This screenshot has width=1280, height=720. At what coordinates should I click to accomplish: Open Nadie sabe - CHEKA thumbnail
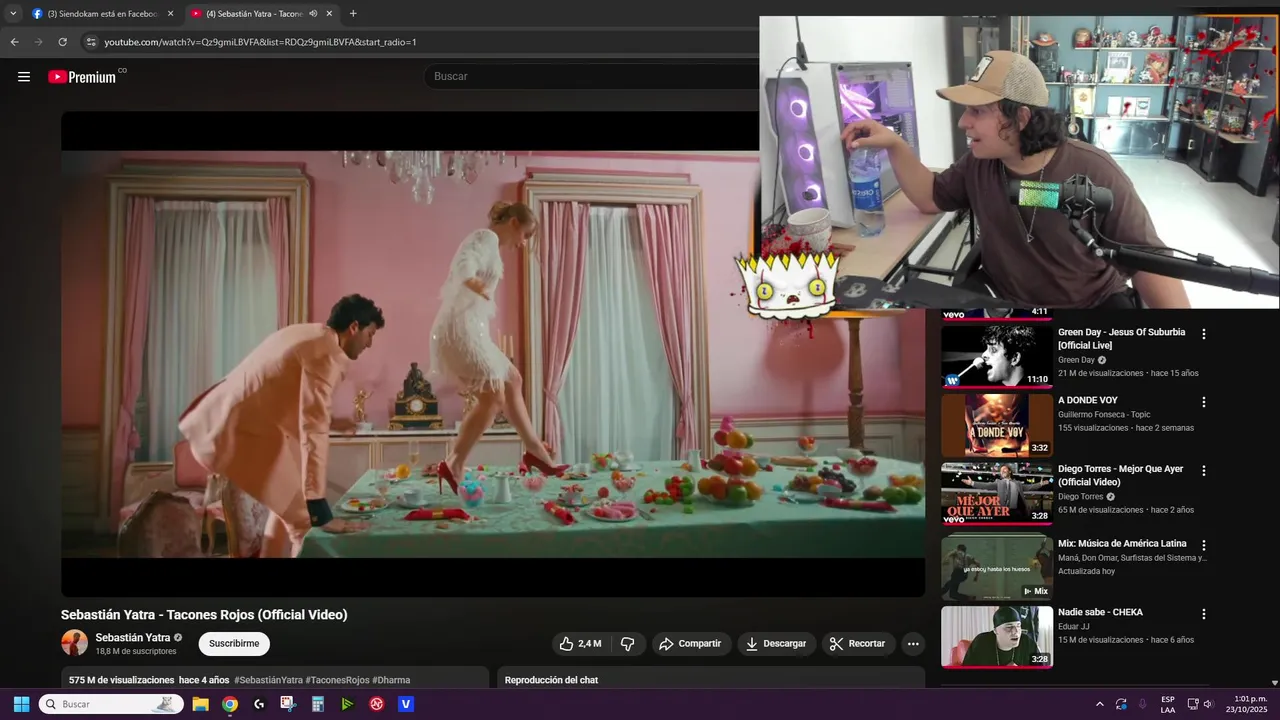(997, 637)
